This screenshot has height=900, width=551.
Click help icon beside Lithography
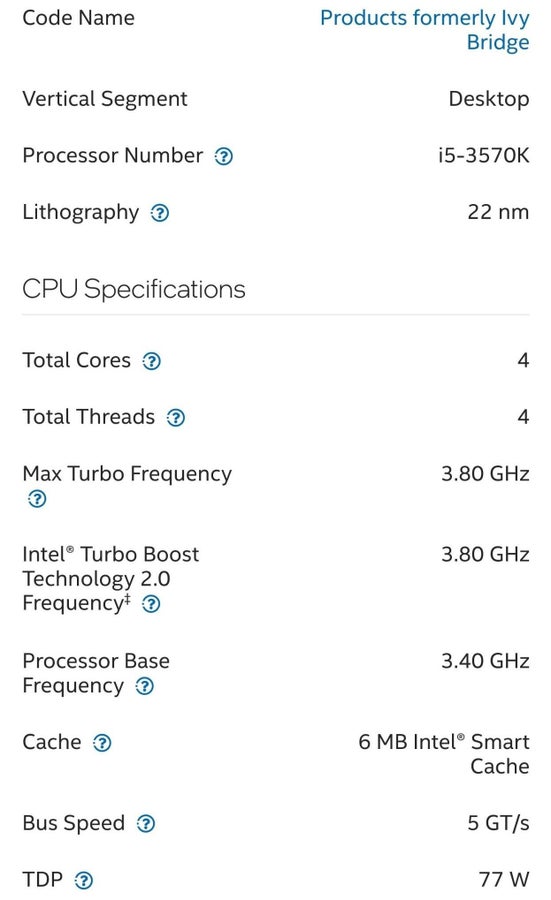160,213
